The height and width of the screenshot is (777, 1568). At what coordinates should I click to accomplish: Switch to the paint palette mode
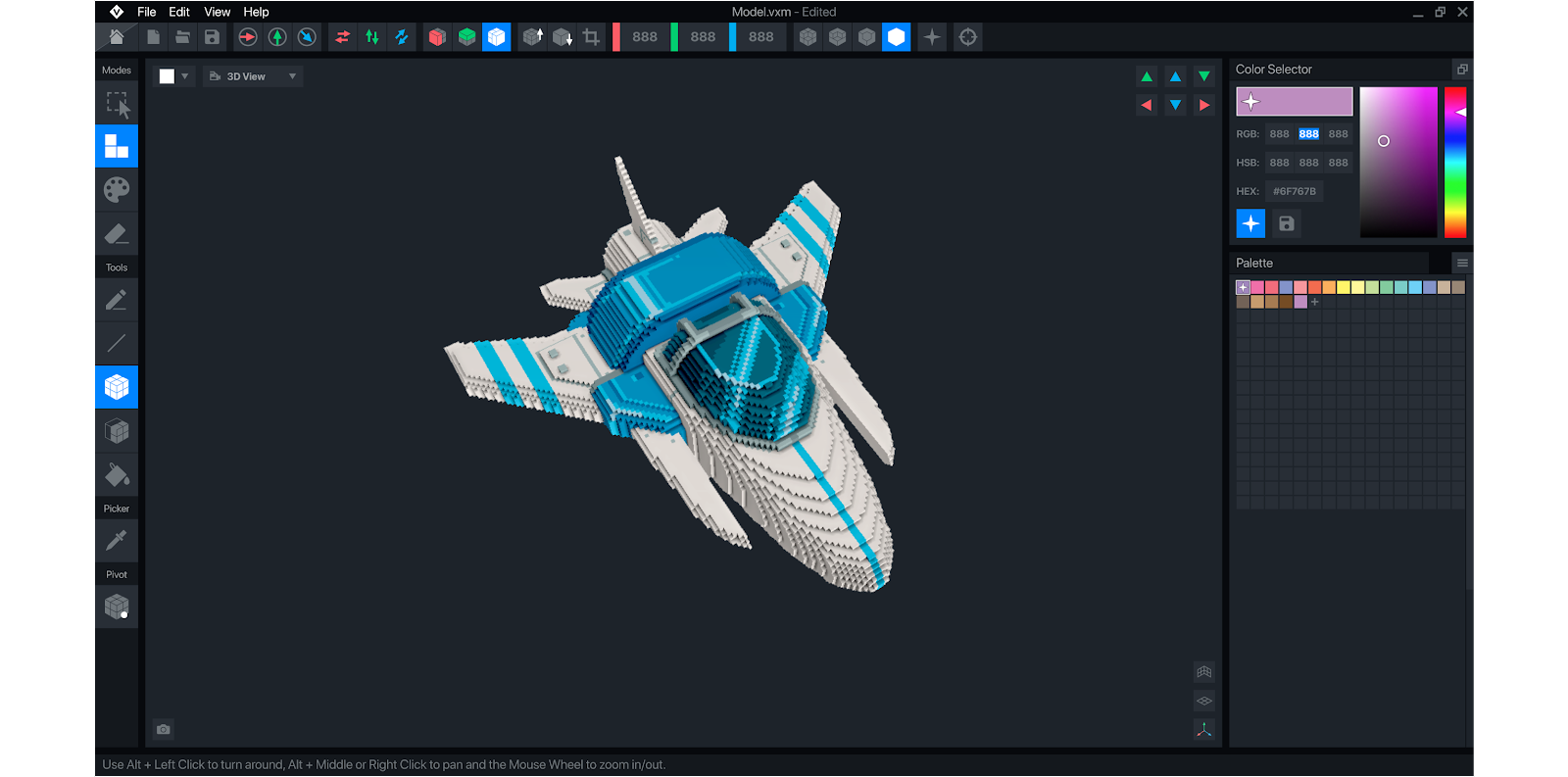(x=117, y=190)
